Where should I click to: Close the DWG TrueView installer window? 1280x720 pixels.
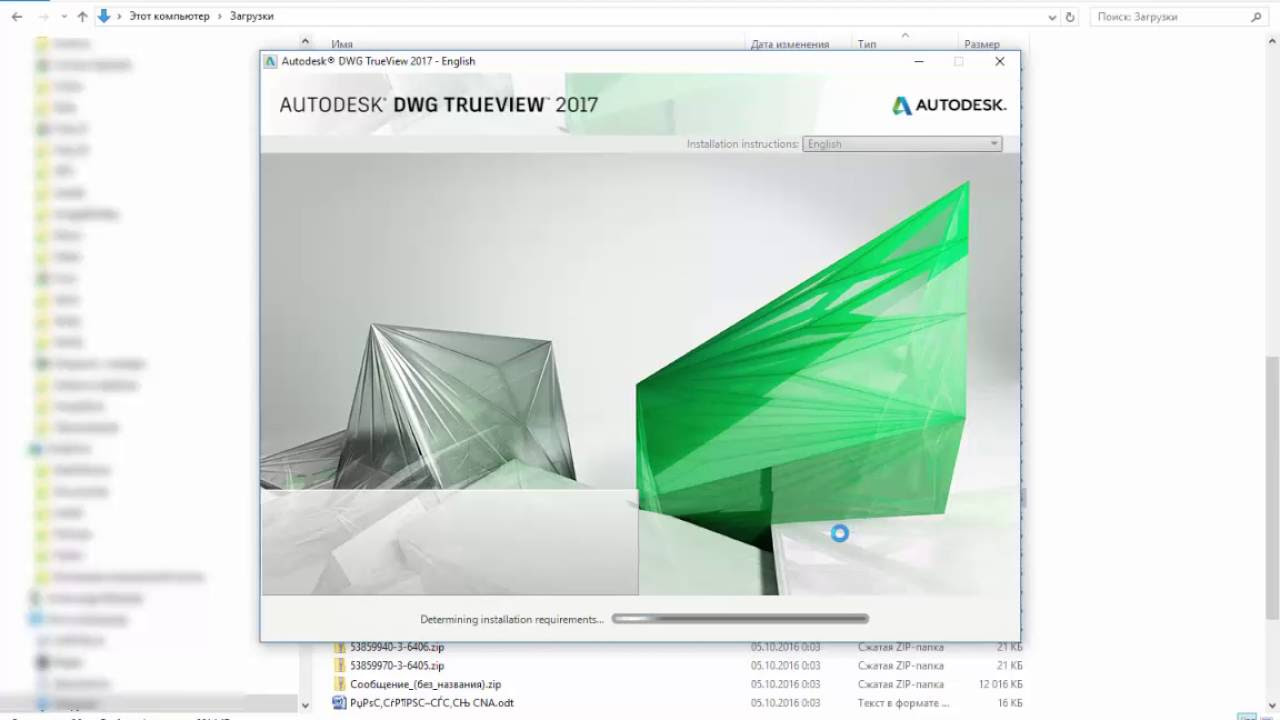[x=999, y=61]
